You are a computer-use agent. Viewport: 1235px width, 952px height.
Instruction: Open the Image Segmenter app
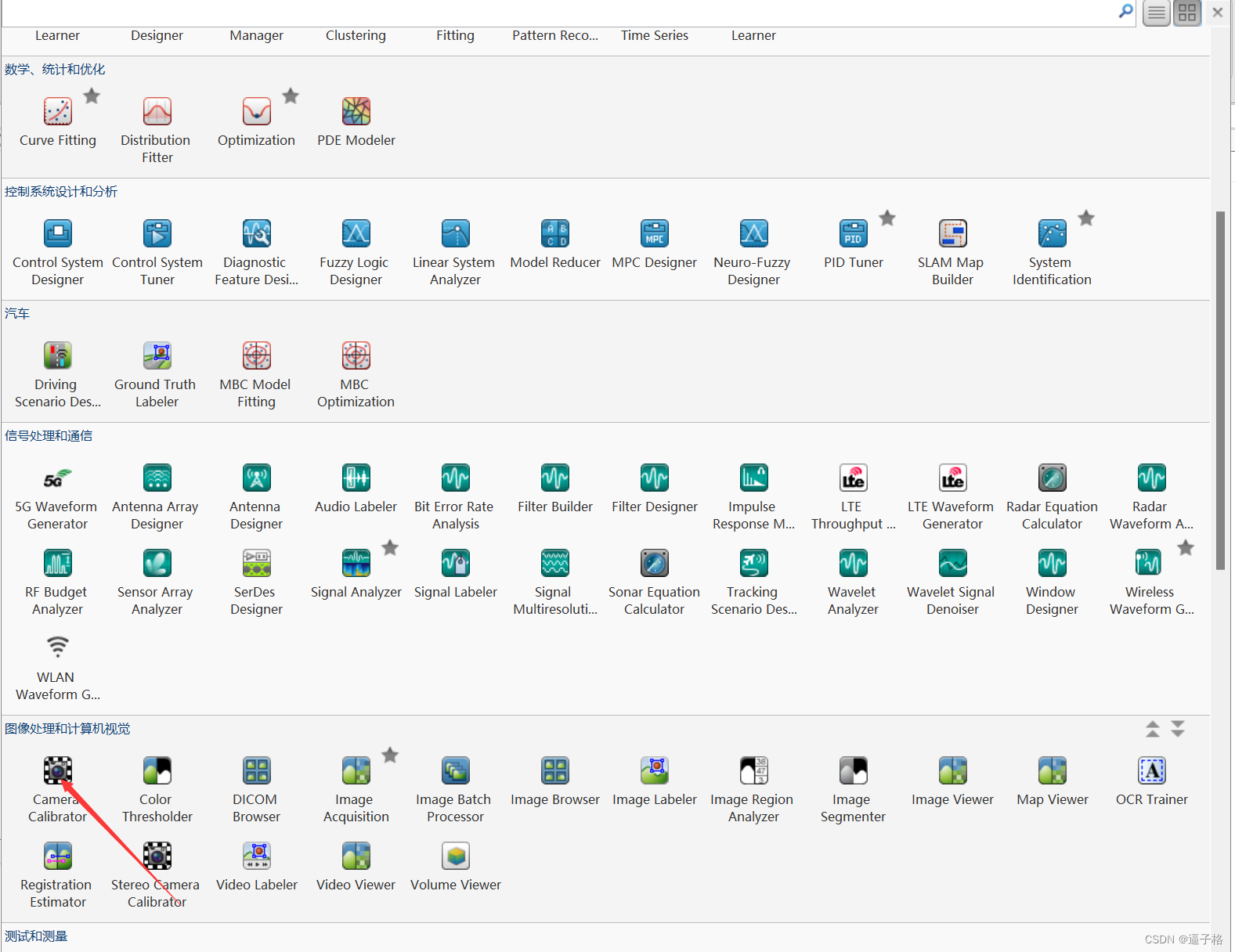pos(854,770)
